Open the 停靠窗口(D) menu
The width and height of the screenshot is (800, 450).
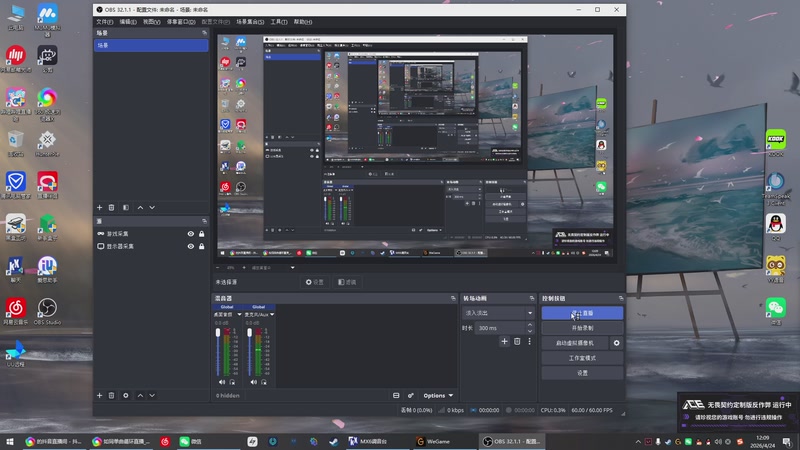(x=181, y=22)
